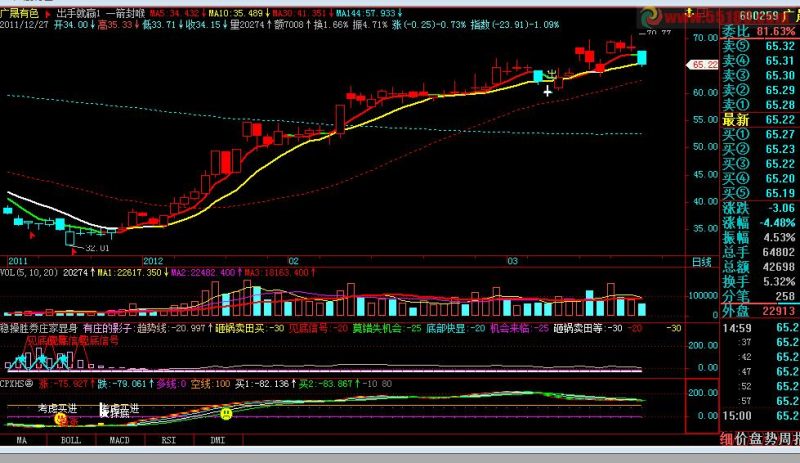
Task: Click the 考虑买进 buy signal label
Action: point(58,408)
